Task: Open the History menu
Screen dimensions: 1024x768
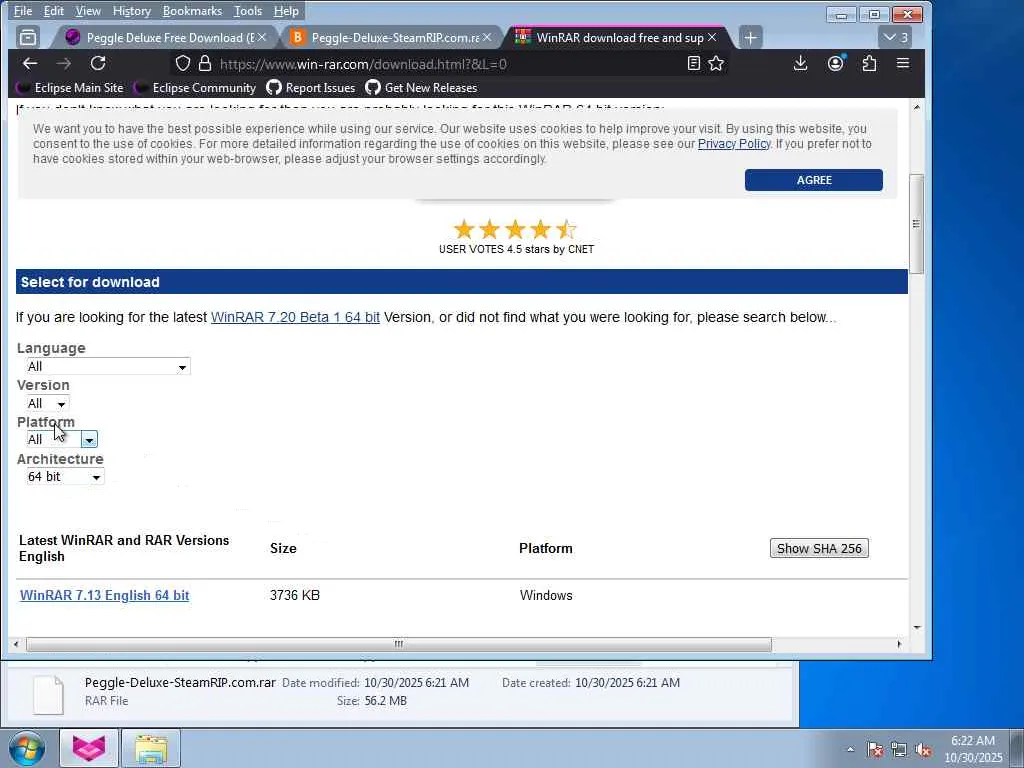Action: pyautogui.click(x=131, y=11)
